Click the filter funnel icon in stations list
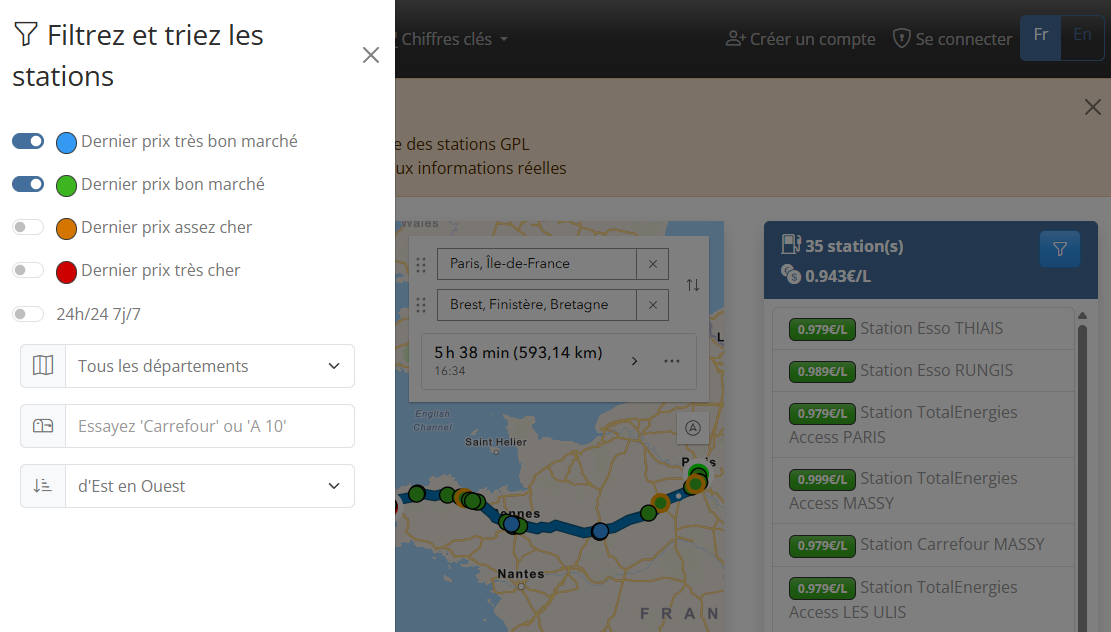1111x632 pixels. (x=1060, y=249)
